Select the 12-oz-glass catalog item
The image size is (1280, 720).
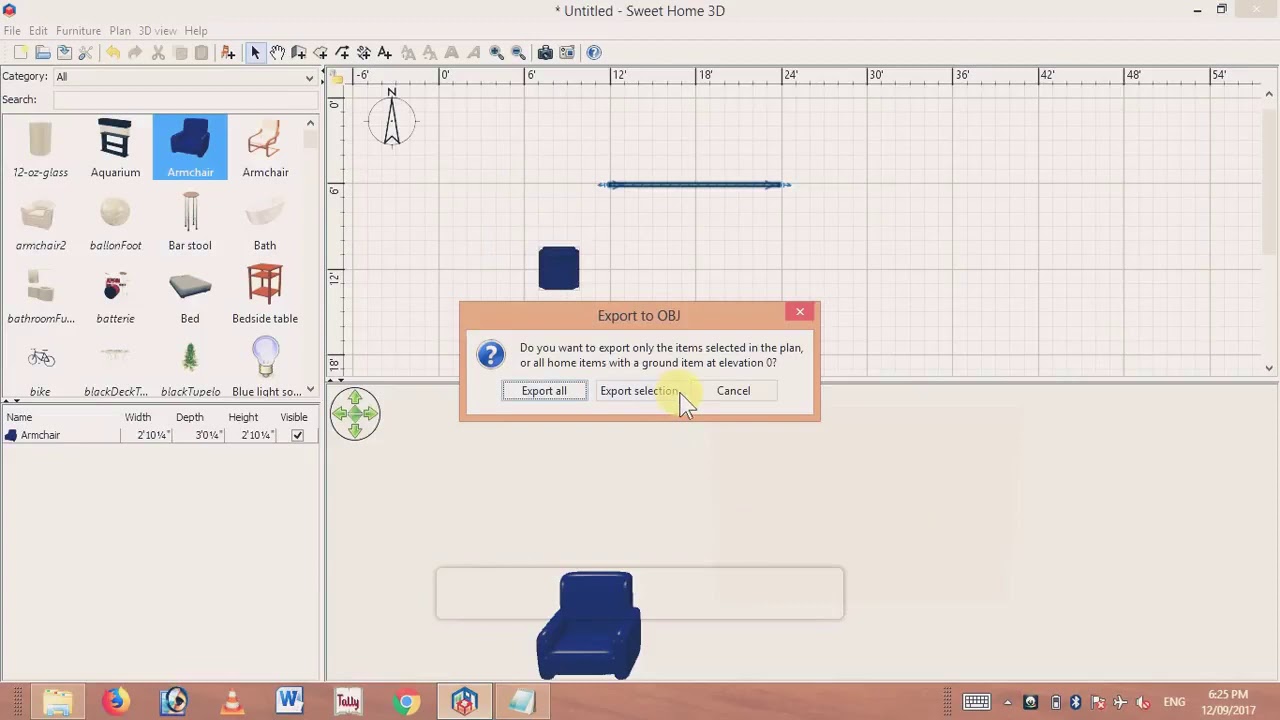(40, 147)
